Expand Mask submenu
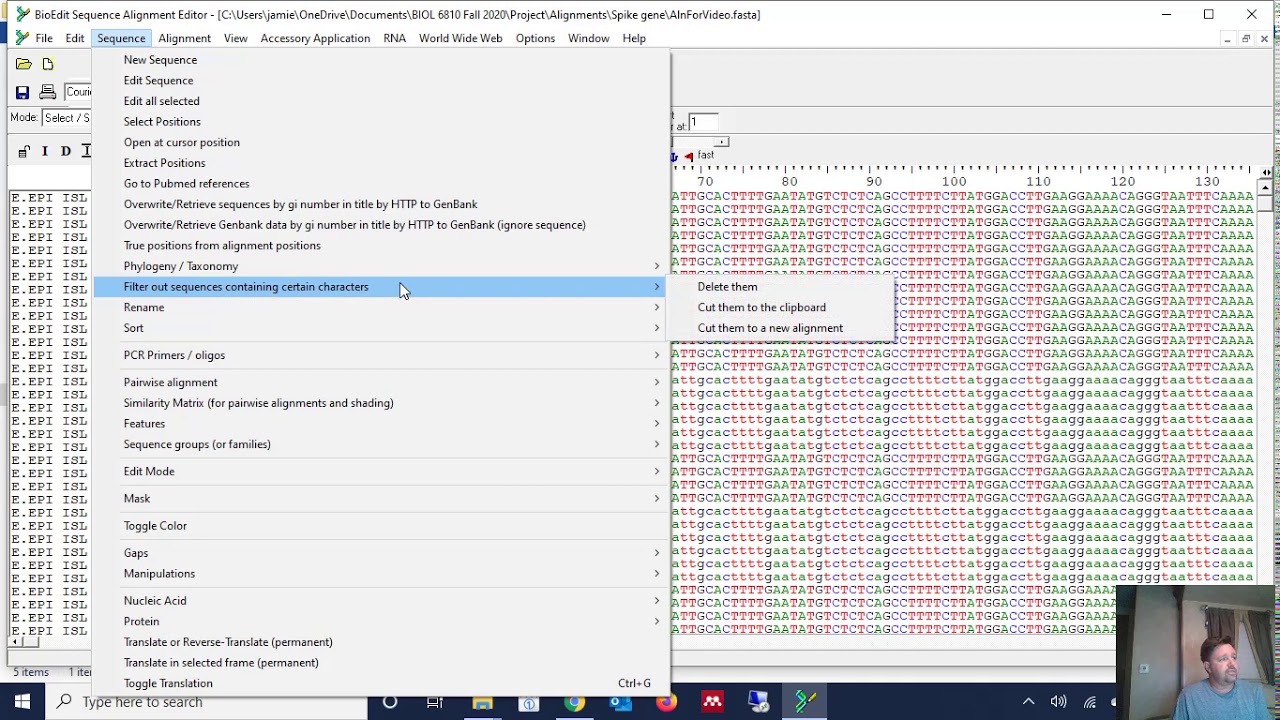The width and height of the screenshot is (1280, 720). coord(381,498)
